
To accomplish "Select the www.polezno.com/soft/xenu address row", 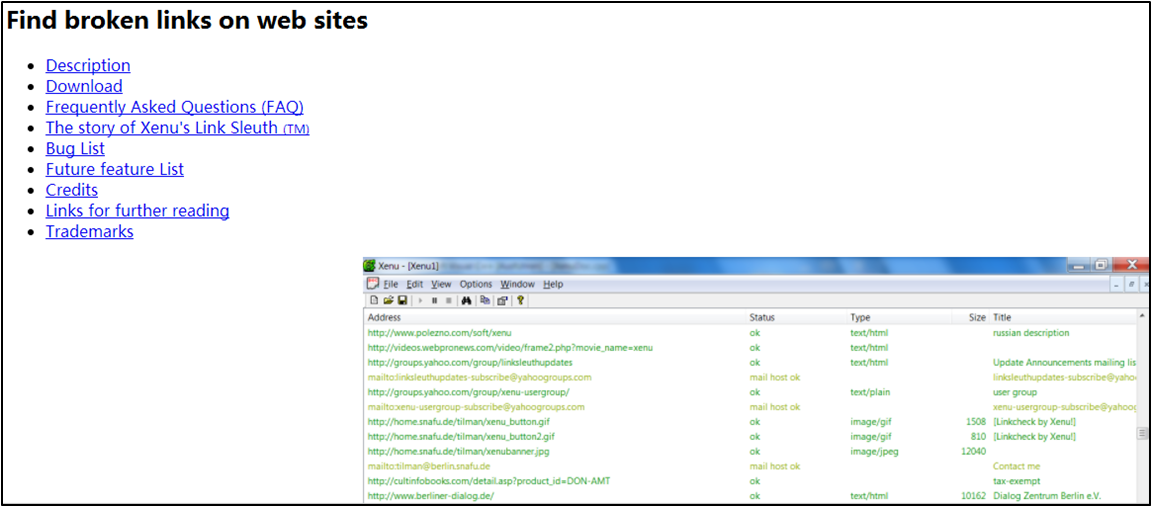I will (425, 333).
